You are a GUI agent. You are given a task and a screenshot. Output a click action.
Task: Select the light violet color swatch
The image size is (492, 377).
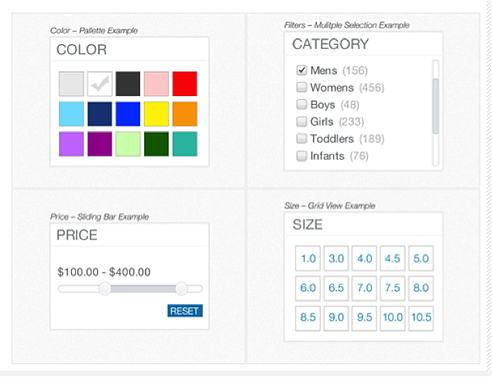point(71,144)
